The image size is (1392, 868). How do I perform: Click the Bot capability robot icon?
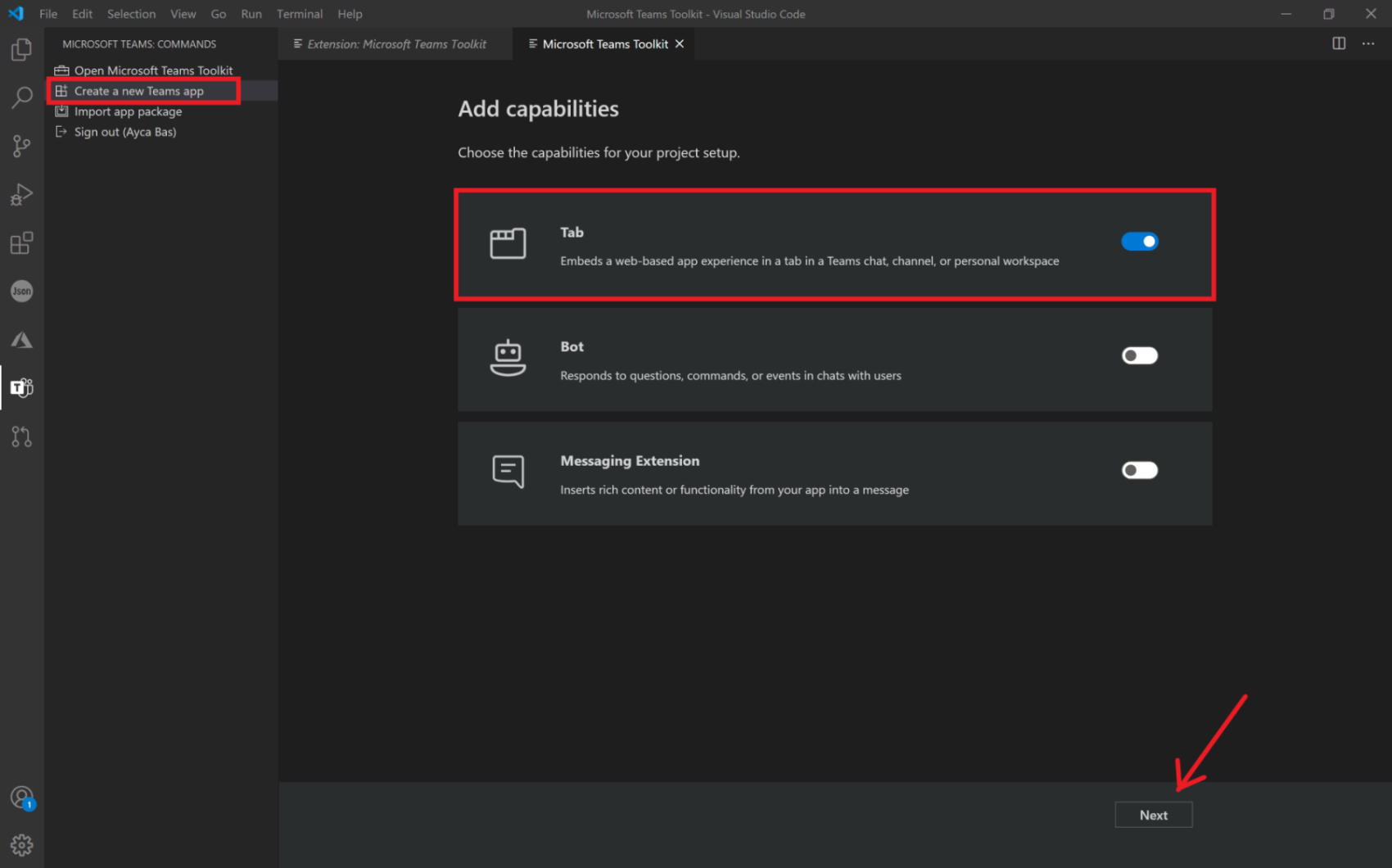pos(508,358)
